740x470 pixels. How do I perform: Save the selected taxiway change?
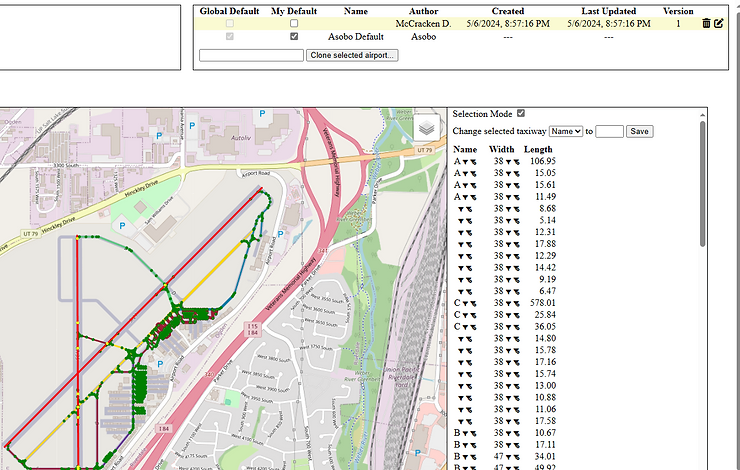point(639,131)
